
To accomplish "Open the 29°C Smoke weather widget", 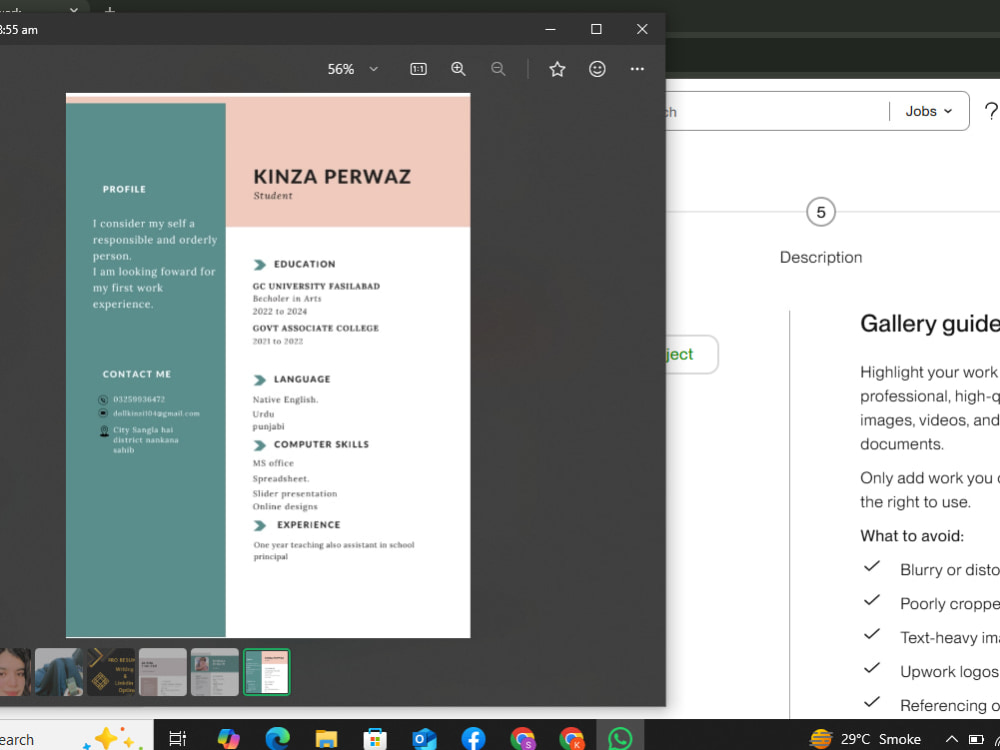I will [865, 739].
